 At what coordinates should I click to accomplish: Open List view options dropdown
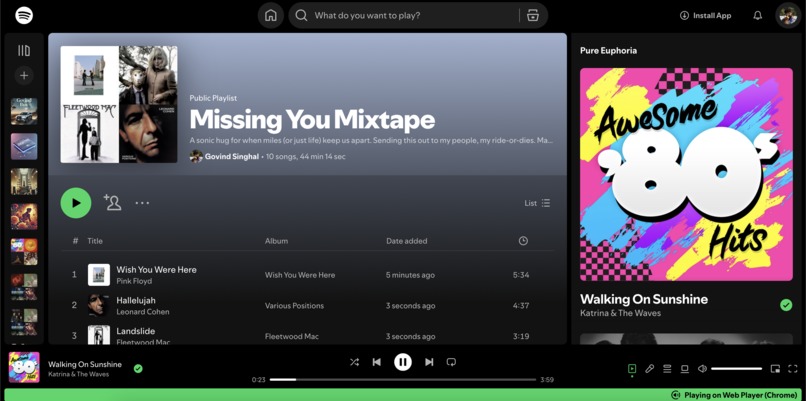point(537,203)
